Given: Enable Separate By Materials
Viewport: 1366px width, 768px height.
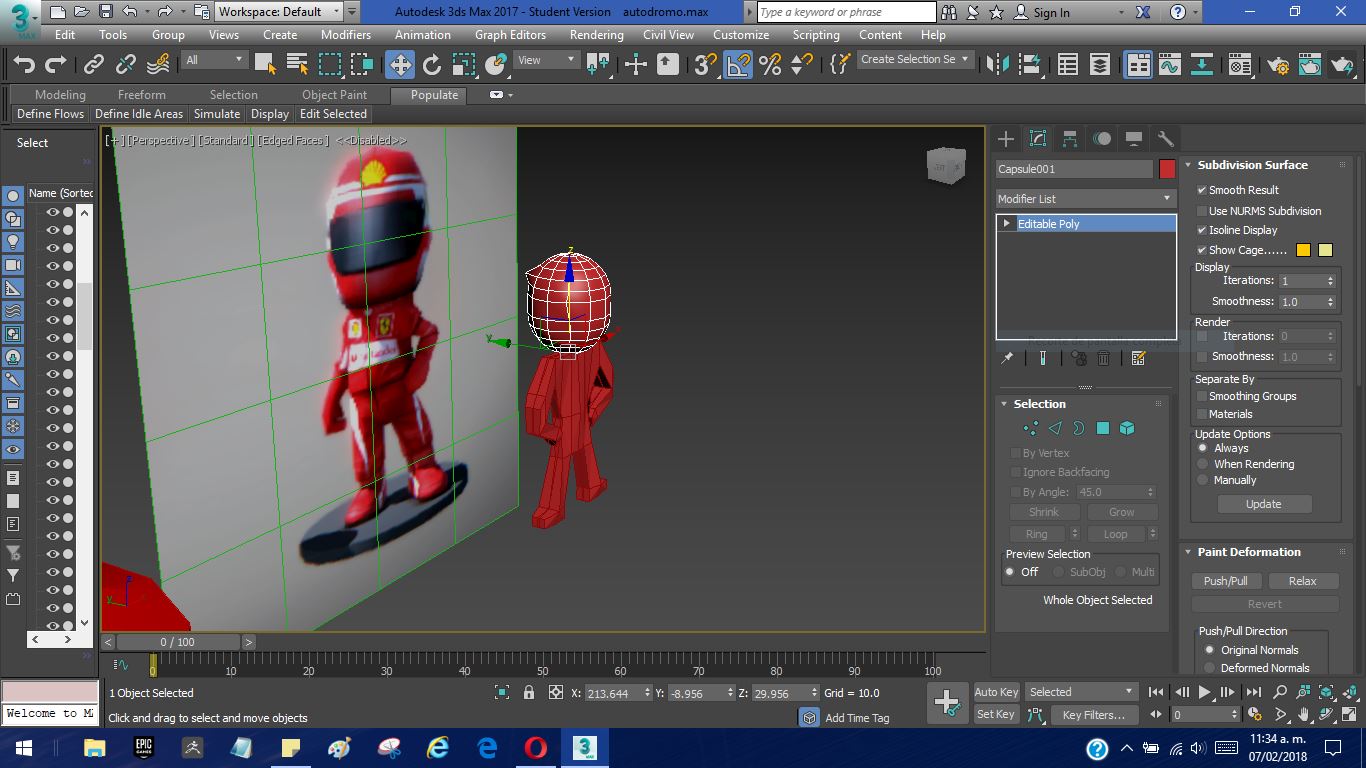Looking at the screenshot, I should 1202,414.
